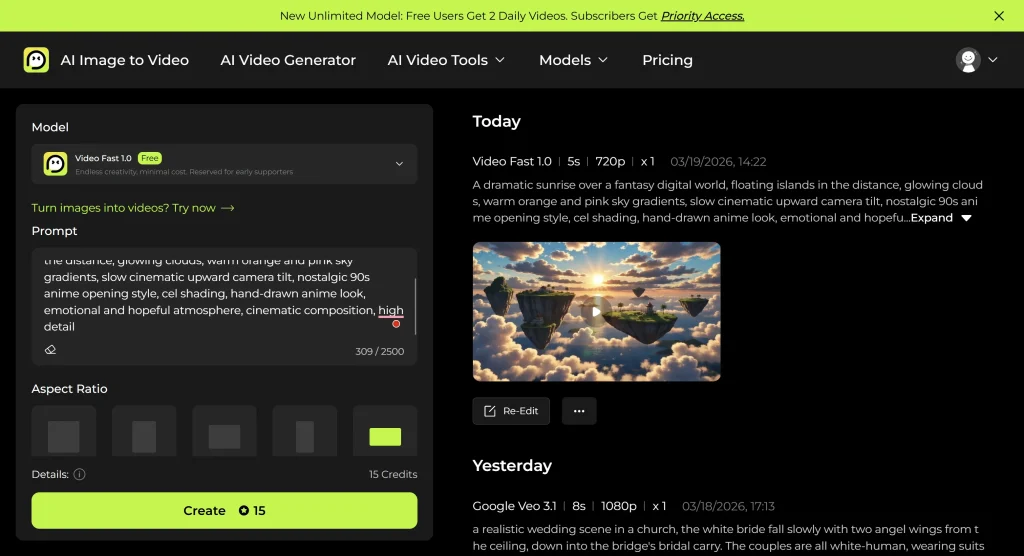Follow the Priority Access banner link
This screenshot has height=556, width=1024.
click(x=703, y=16)
